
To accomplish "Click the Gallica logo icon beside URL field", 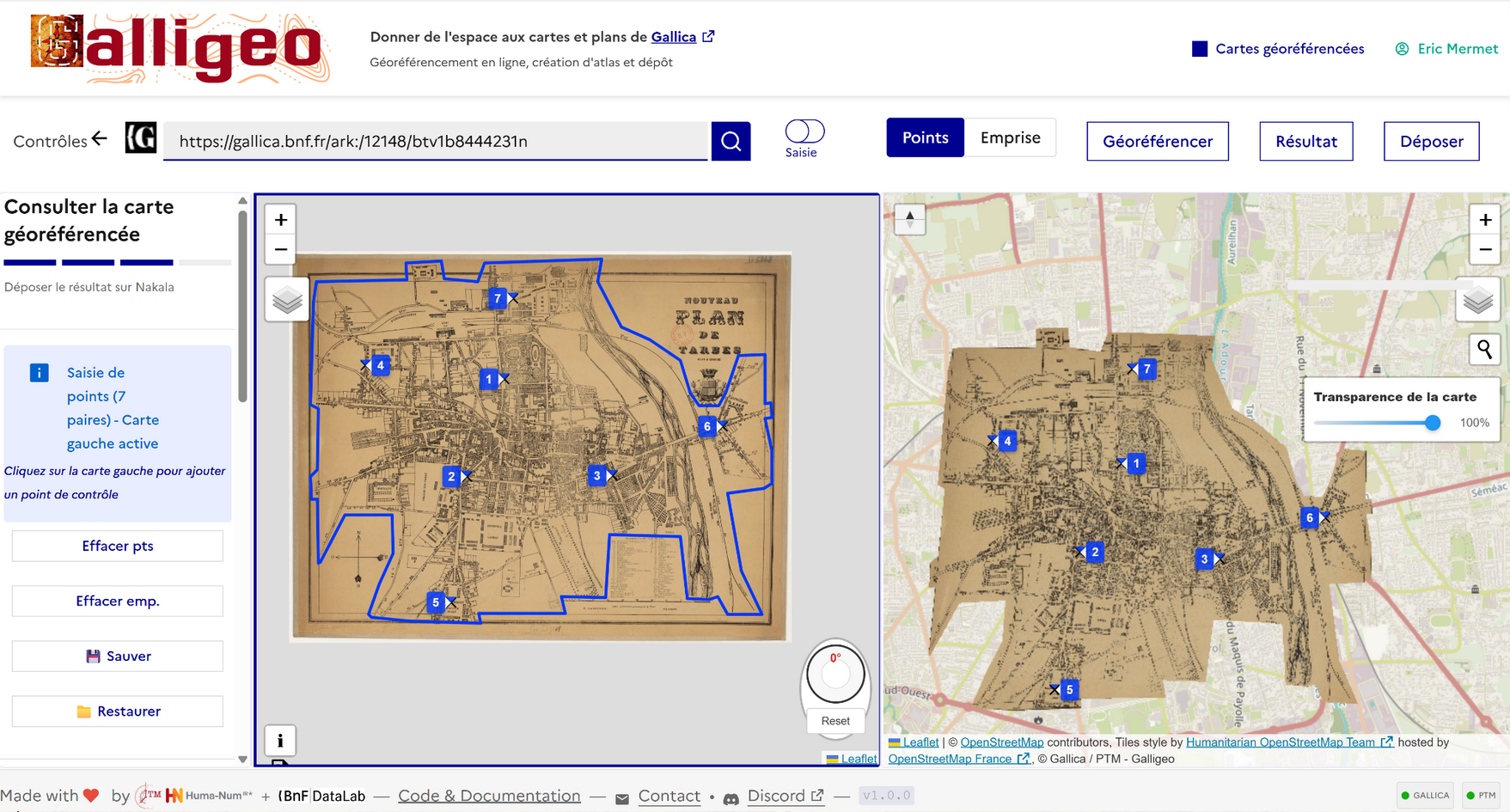I will [141, 137].
